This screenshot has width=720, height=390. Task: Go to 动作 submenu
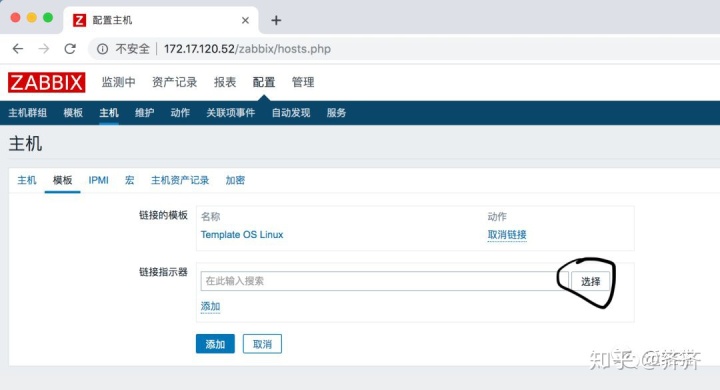[180, 113]
